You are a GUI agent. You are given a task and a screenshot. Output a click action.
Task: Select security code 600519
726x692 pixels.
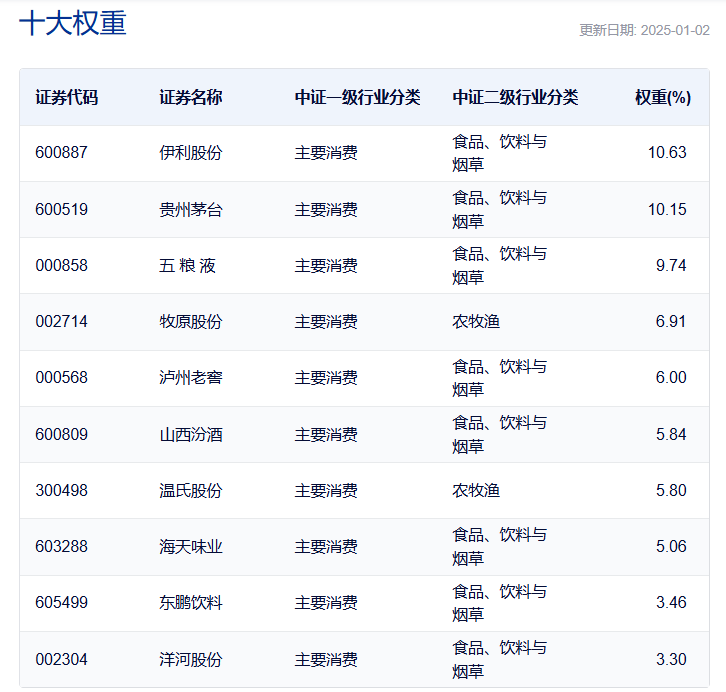[x=62, y=209]
